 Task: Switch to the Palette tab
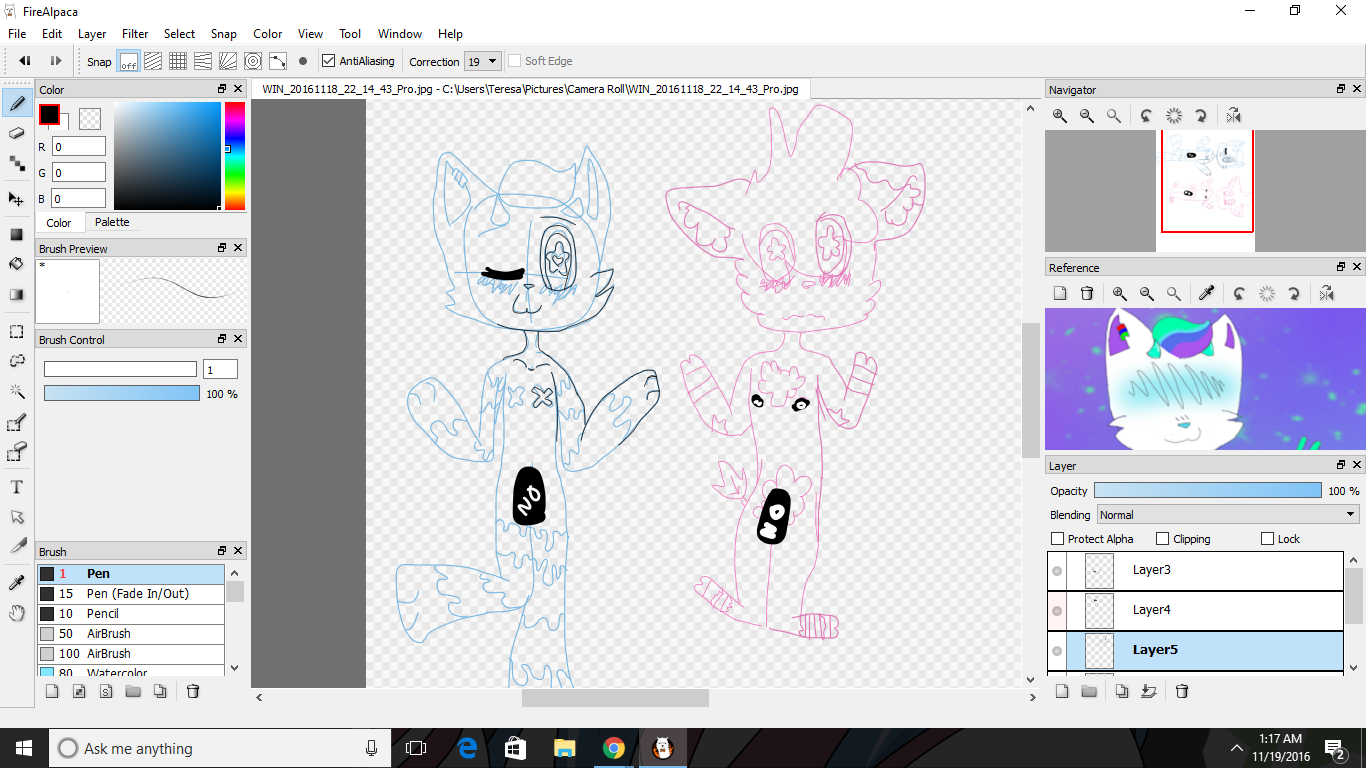[112, 222]
